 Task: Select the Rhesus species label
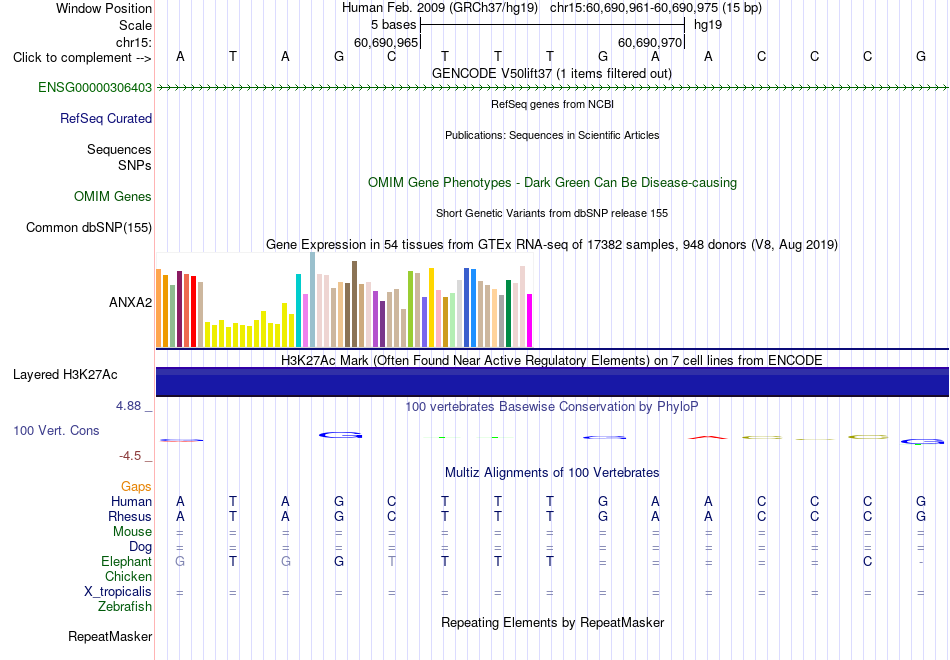[x=130, y=516]
